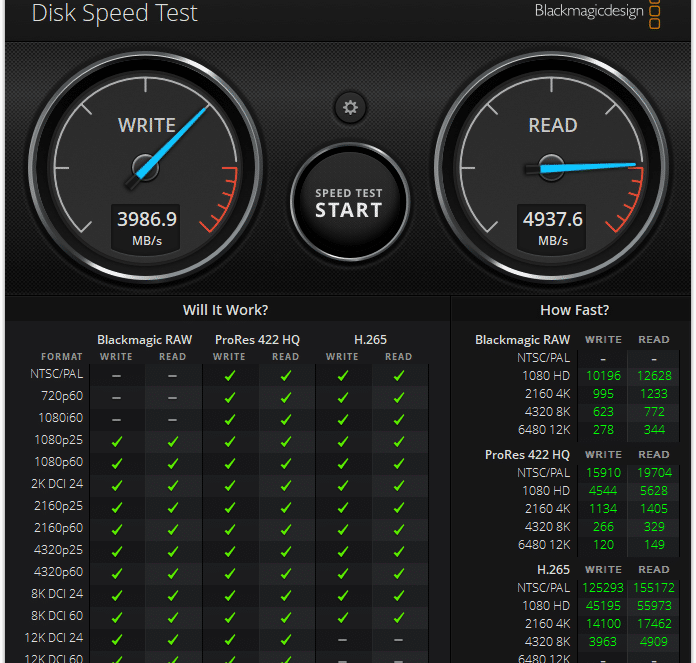This screenshot has width=696, height=663.
Task: Click ProRes 422 HQ write checkmark for 720p60
Action: pos(229,398)
